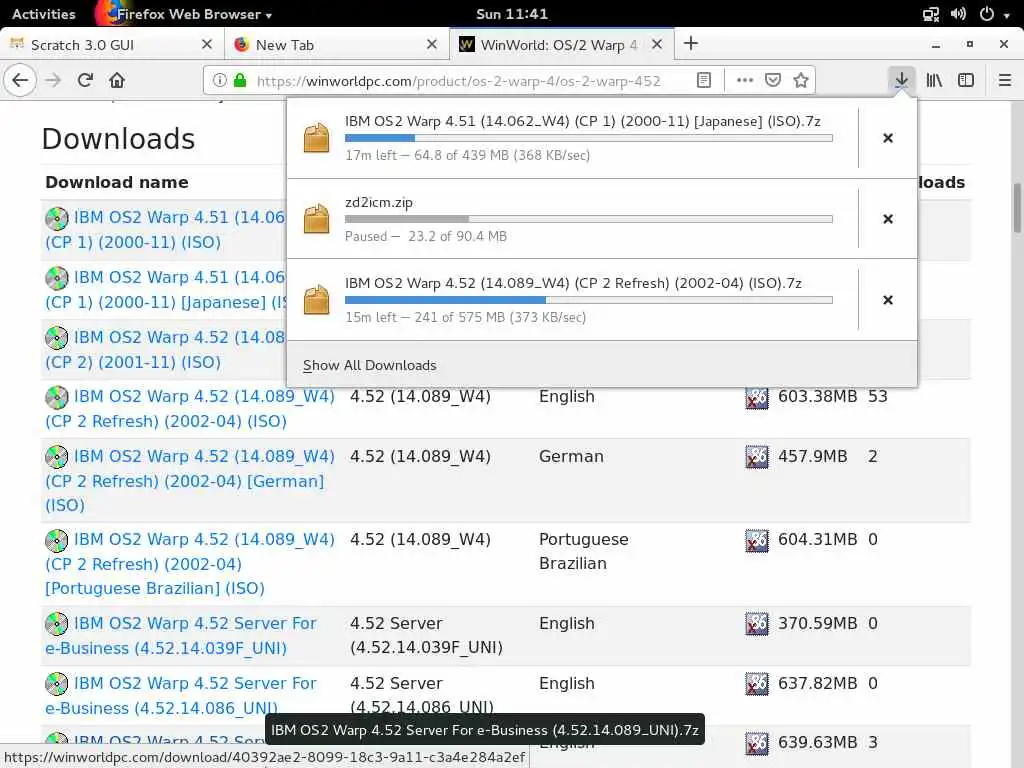The height and width of the screenshot is (768, 1024).
Task: Bookmark this page with the star icon
Action: 801,80
